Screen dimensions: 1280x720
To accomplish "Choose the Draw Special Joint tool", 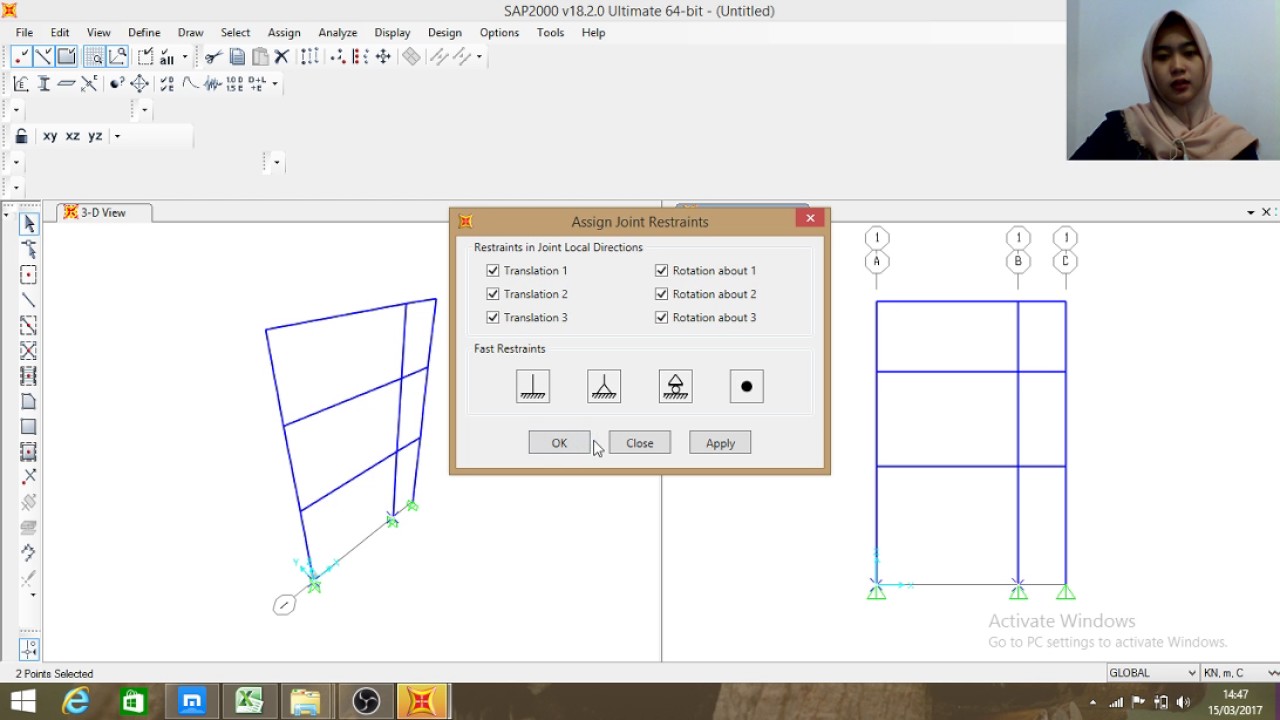I will click(29, 274).
